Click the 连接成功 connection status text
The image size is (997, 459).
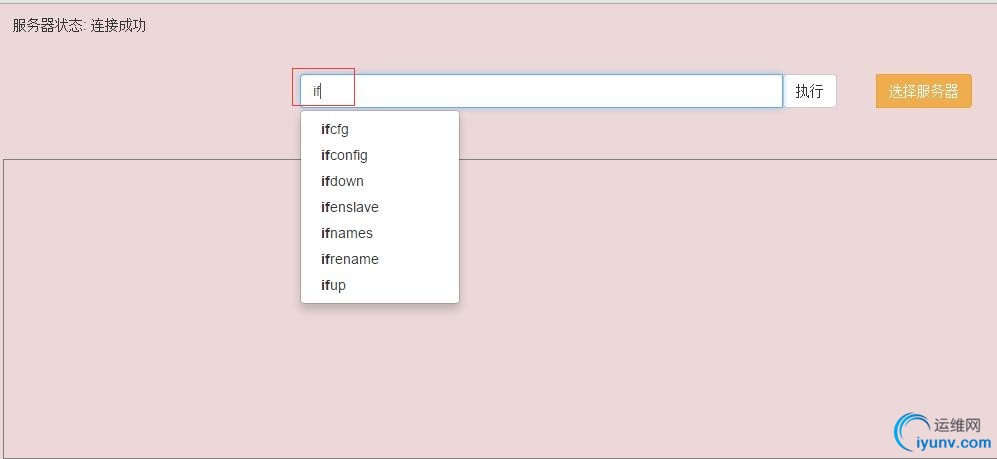(118, 25)
